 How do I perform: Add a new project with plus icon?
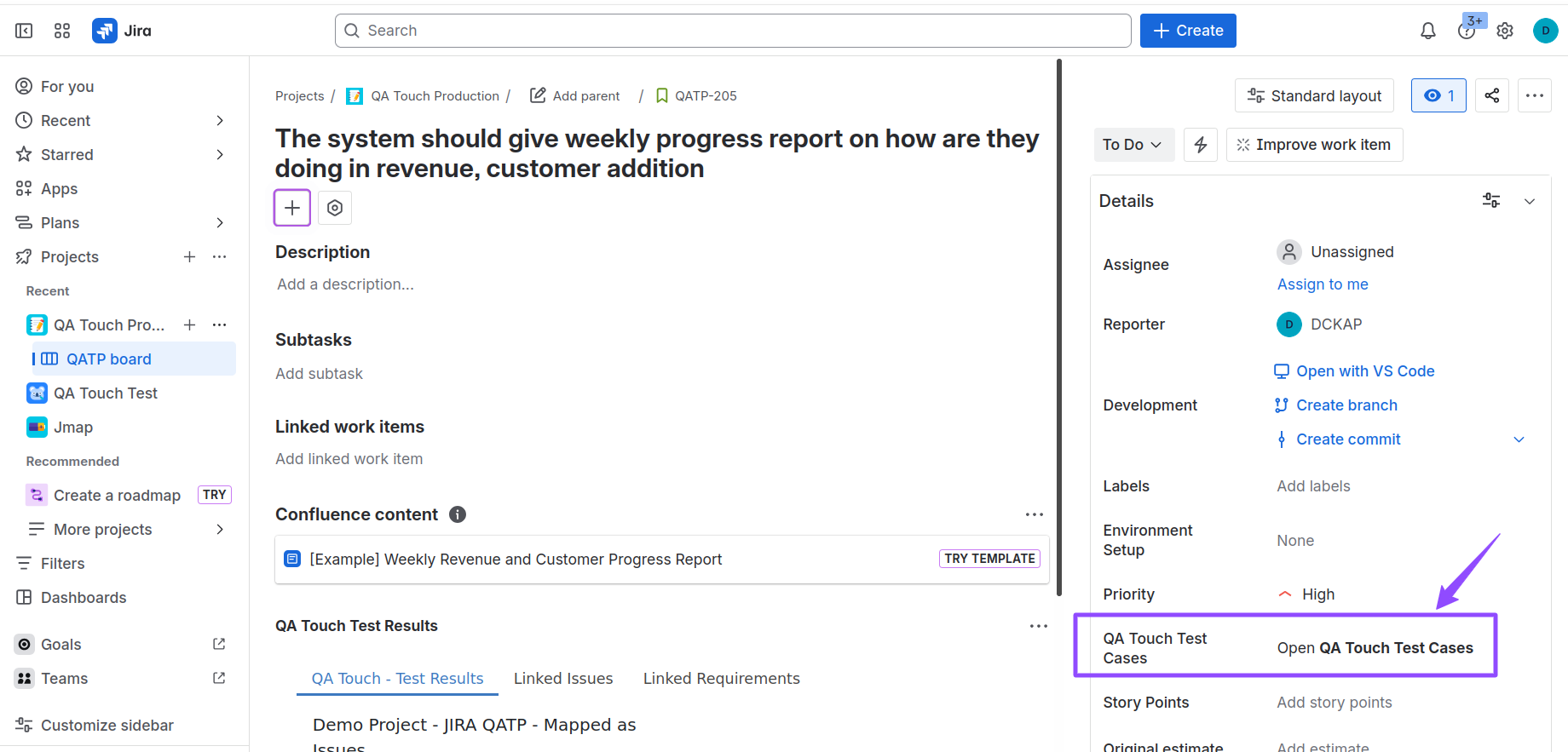pyautogui.click(x=189, y=256)
